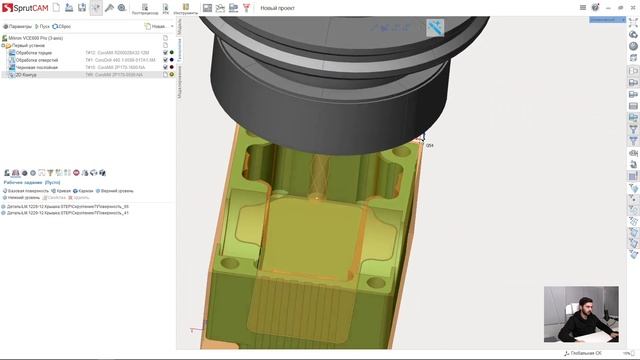Screen dimensions: 640x360
Task: Select the job list item ending in _95
Action: coord(65,207)
